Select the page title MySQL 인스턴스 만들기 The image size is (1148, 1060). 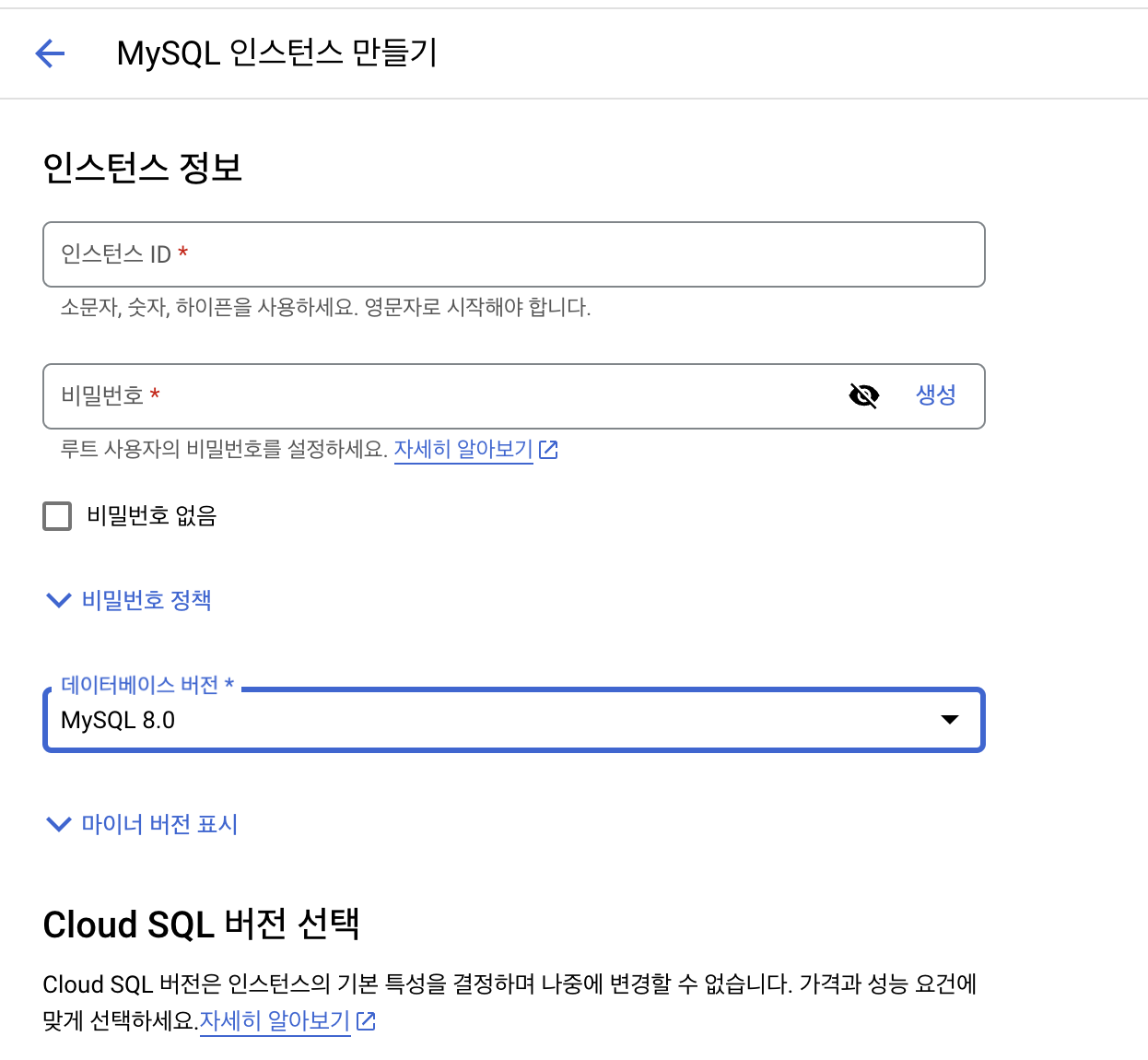276,53
